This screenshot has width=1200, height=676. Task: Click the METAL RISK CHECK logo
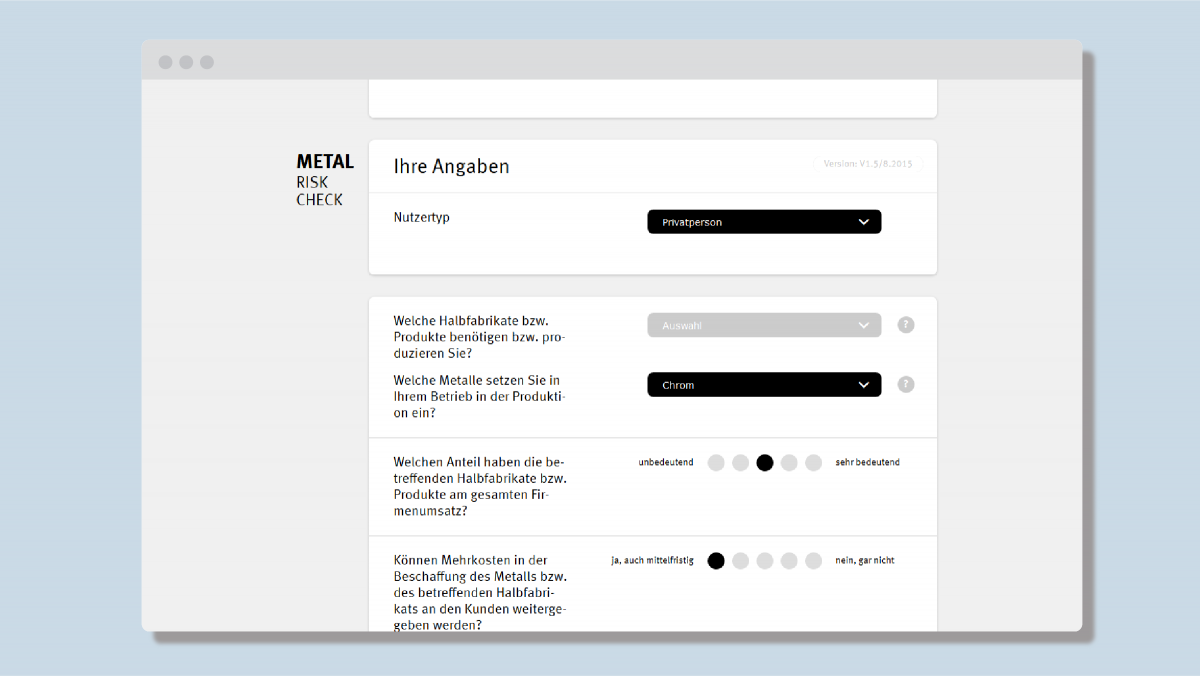pyautogui.click(x=325, y=180)
